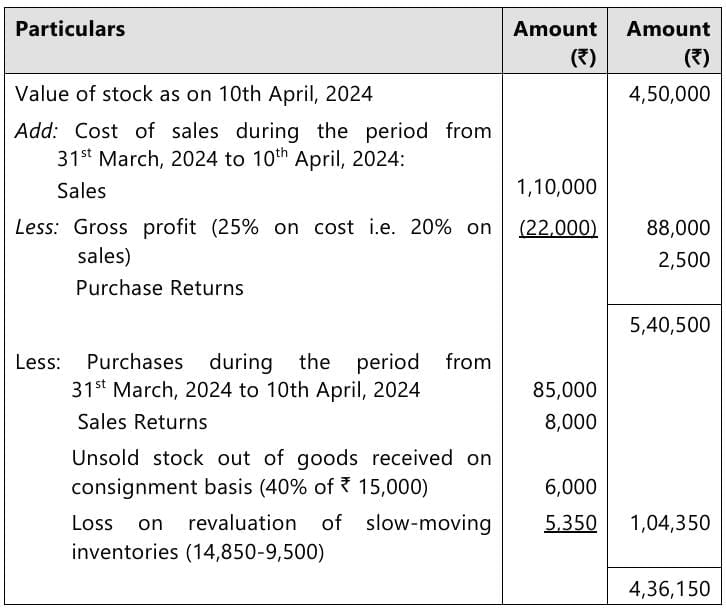Image resolution: width=726 pixels, height=610 pixels.
Task: Click the Particulars column header
Action: 70,29
